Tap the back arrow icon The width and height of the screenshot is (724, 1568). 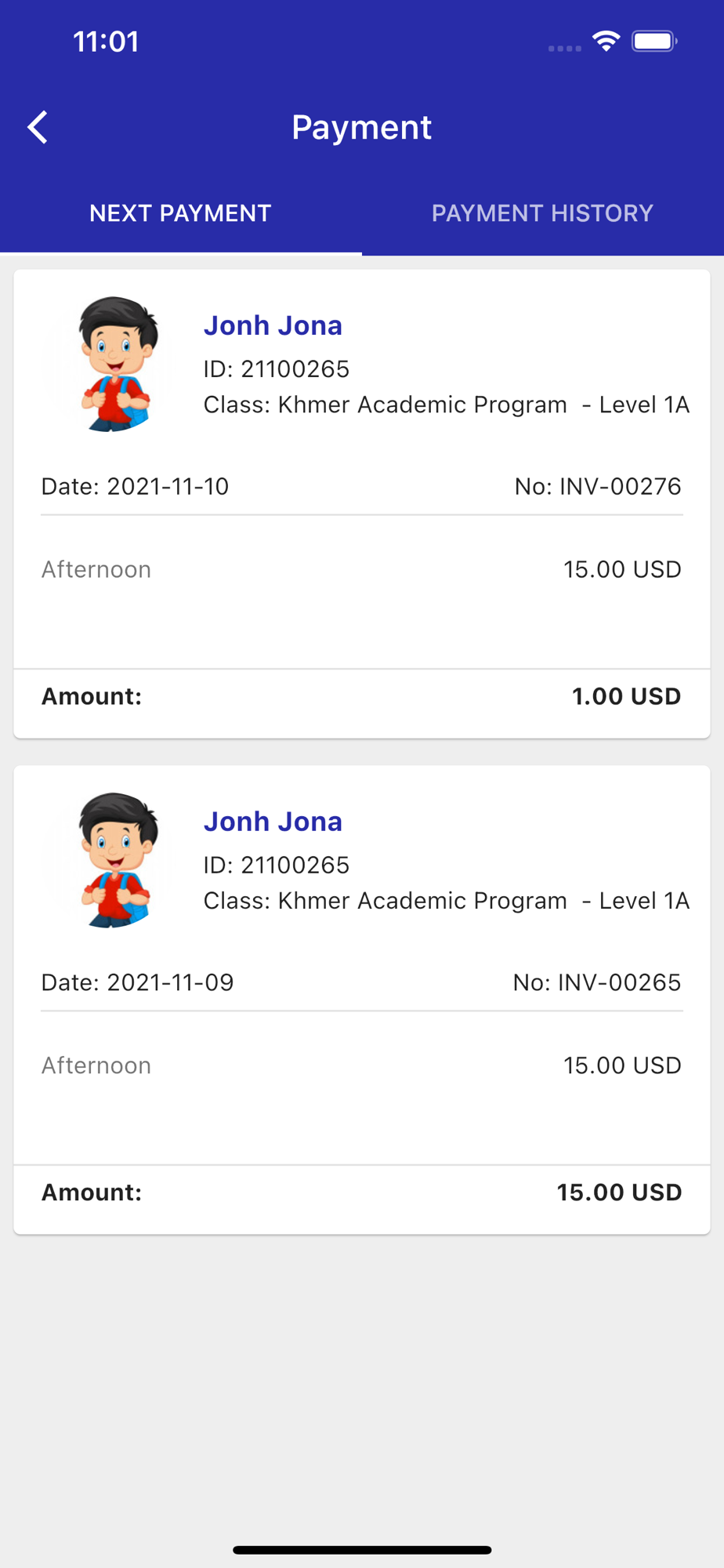tap(38, 127)
